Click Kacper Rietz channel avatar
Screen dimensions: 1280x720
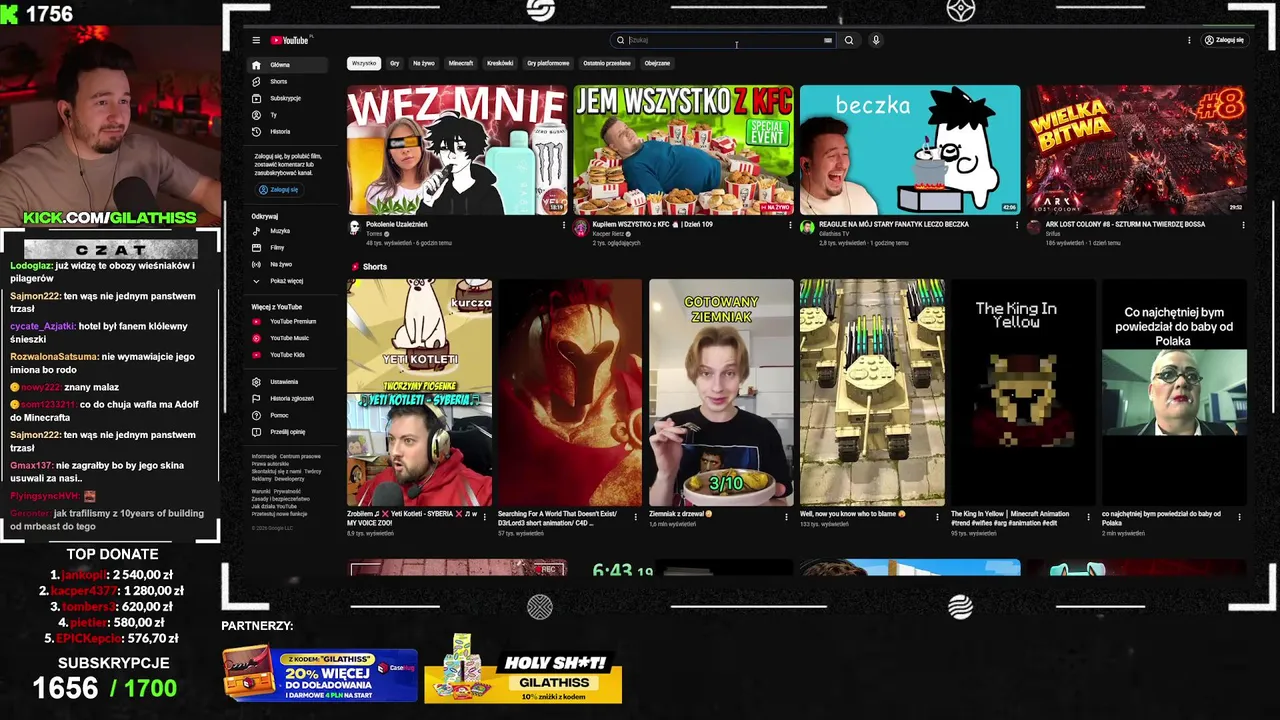pos(580,228)
